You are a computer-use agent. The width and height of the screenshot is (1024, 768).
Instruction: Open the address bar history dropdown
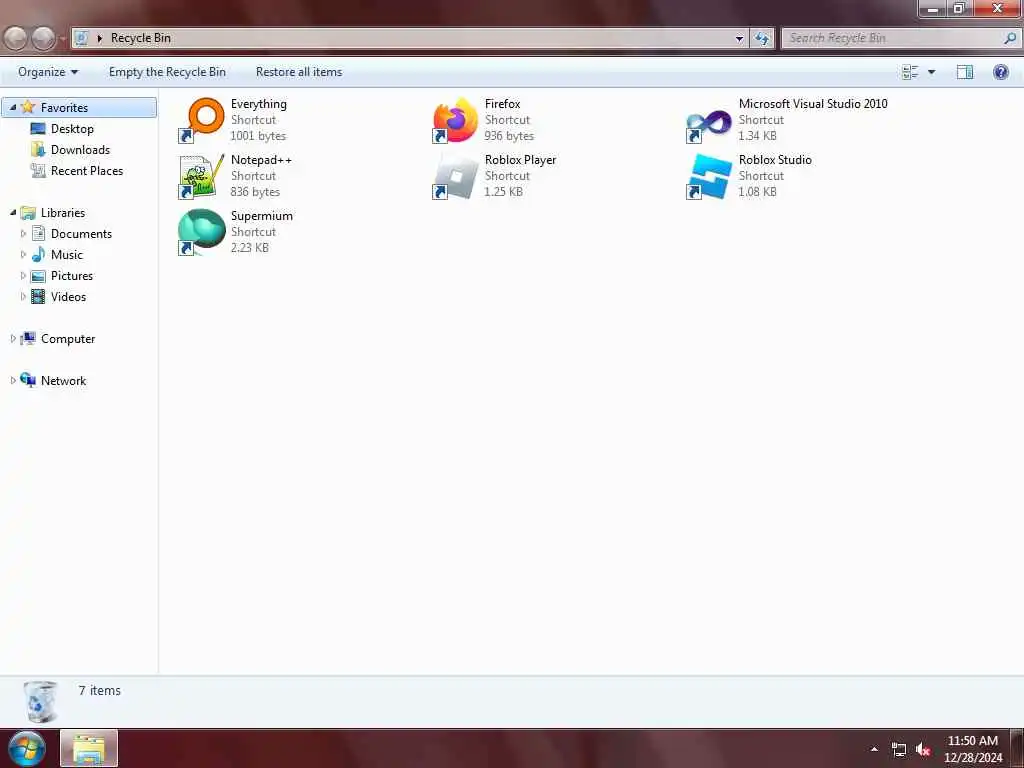pyautogui.click(x=739, y=39)
